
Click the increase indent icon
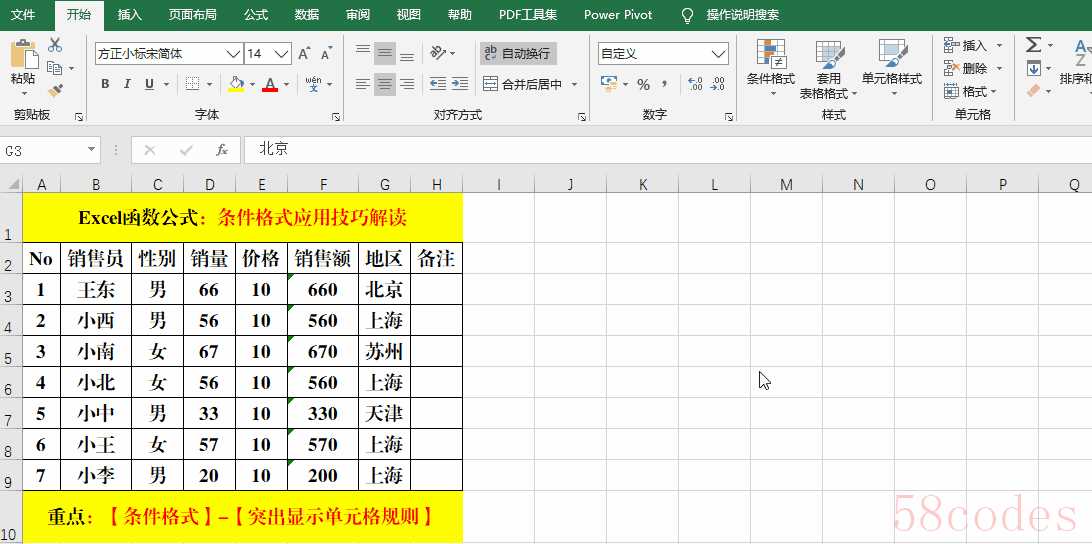coord(459,85)
